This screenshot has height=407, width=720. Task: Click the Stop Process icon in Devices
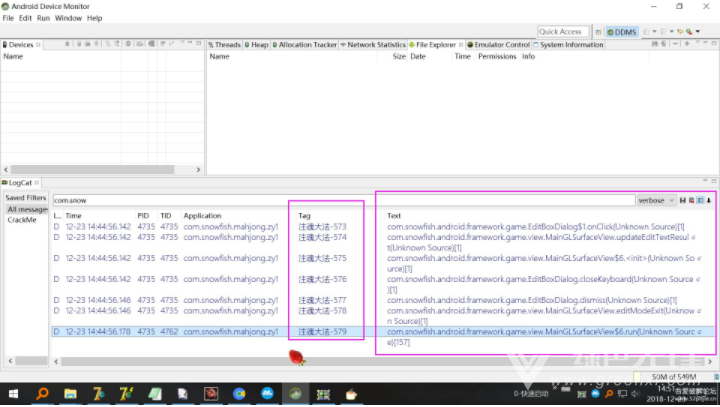[x=128, y=44]
